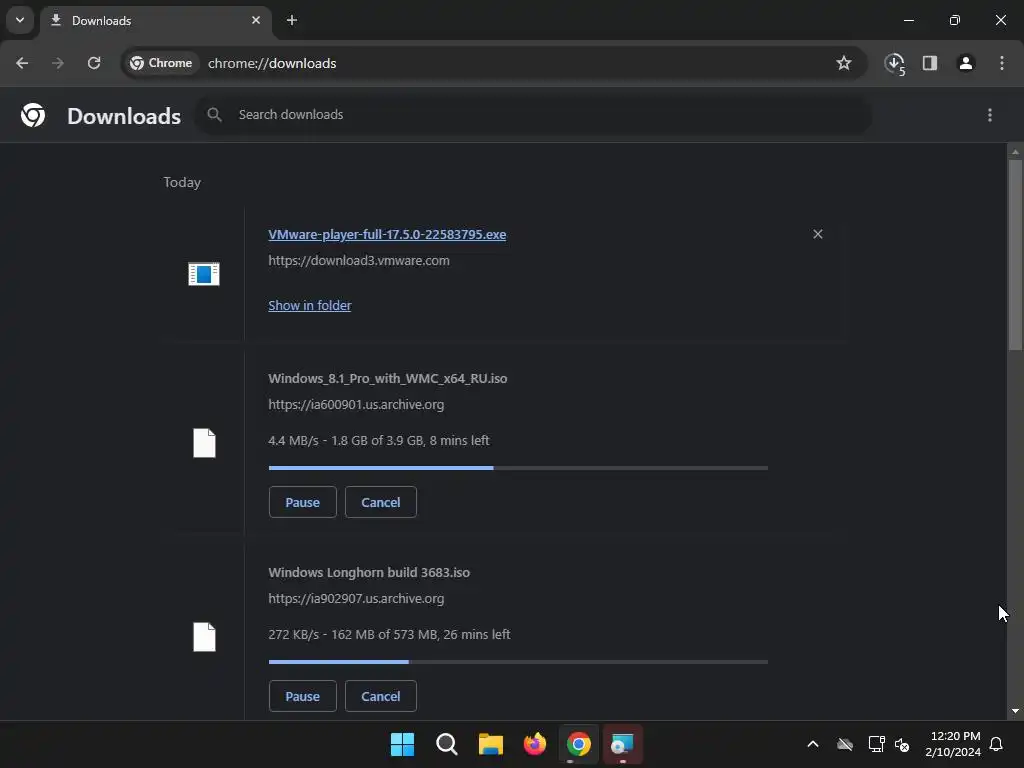Open File Explorer from the taskbar

pyautogui.click(x=490, y=744)
